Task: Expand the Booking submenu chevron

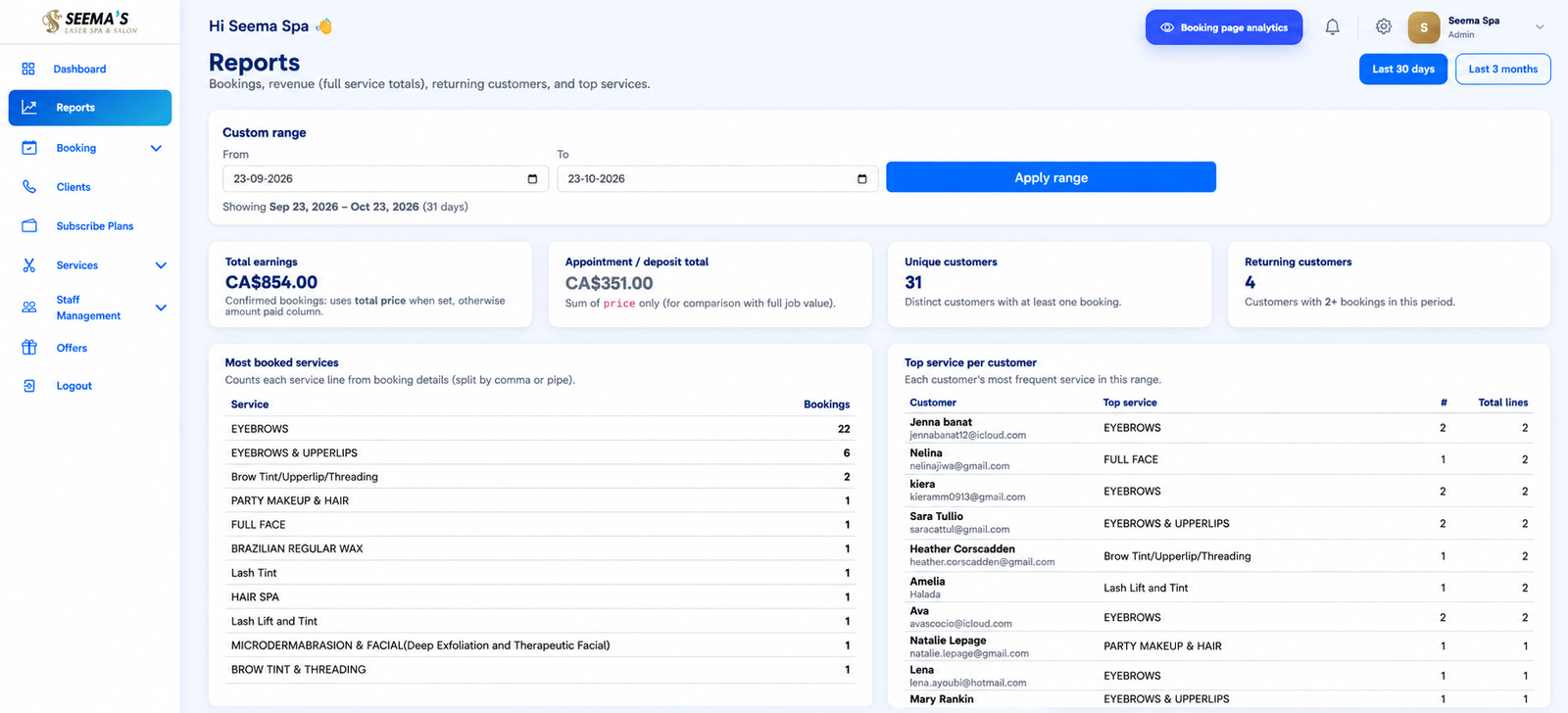Action: pyautogui.click(x=156, y=148)
